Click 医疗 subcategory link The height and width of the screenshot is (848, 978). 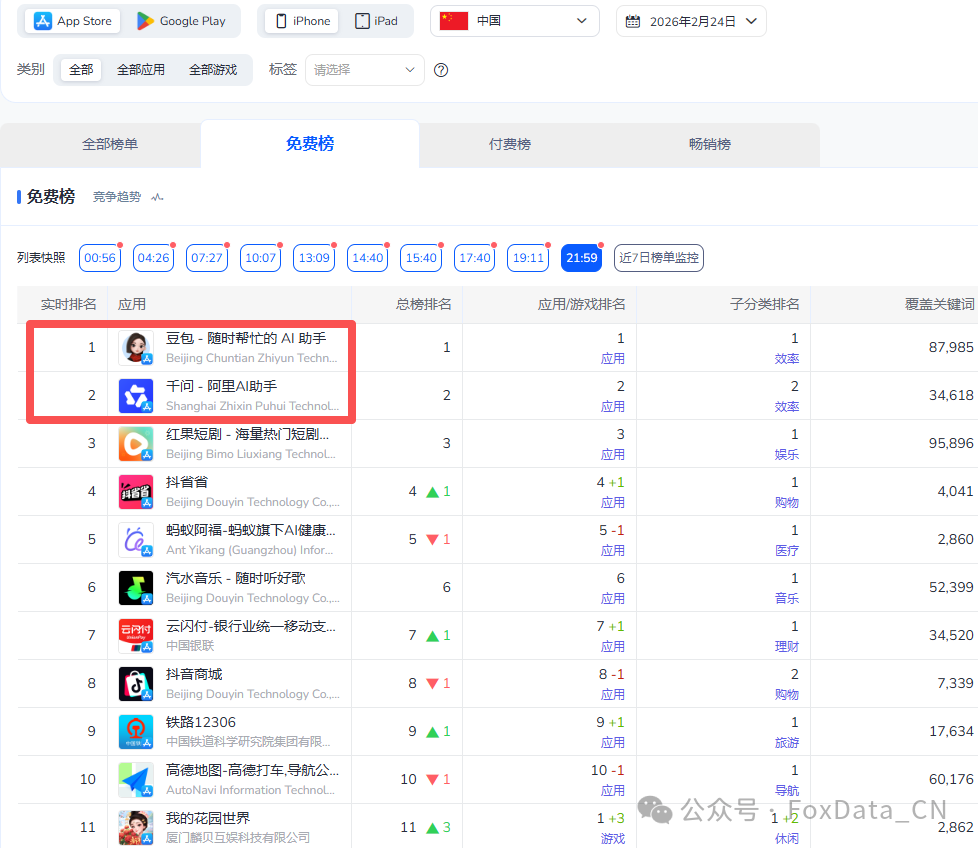coord(787,551)
